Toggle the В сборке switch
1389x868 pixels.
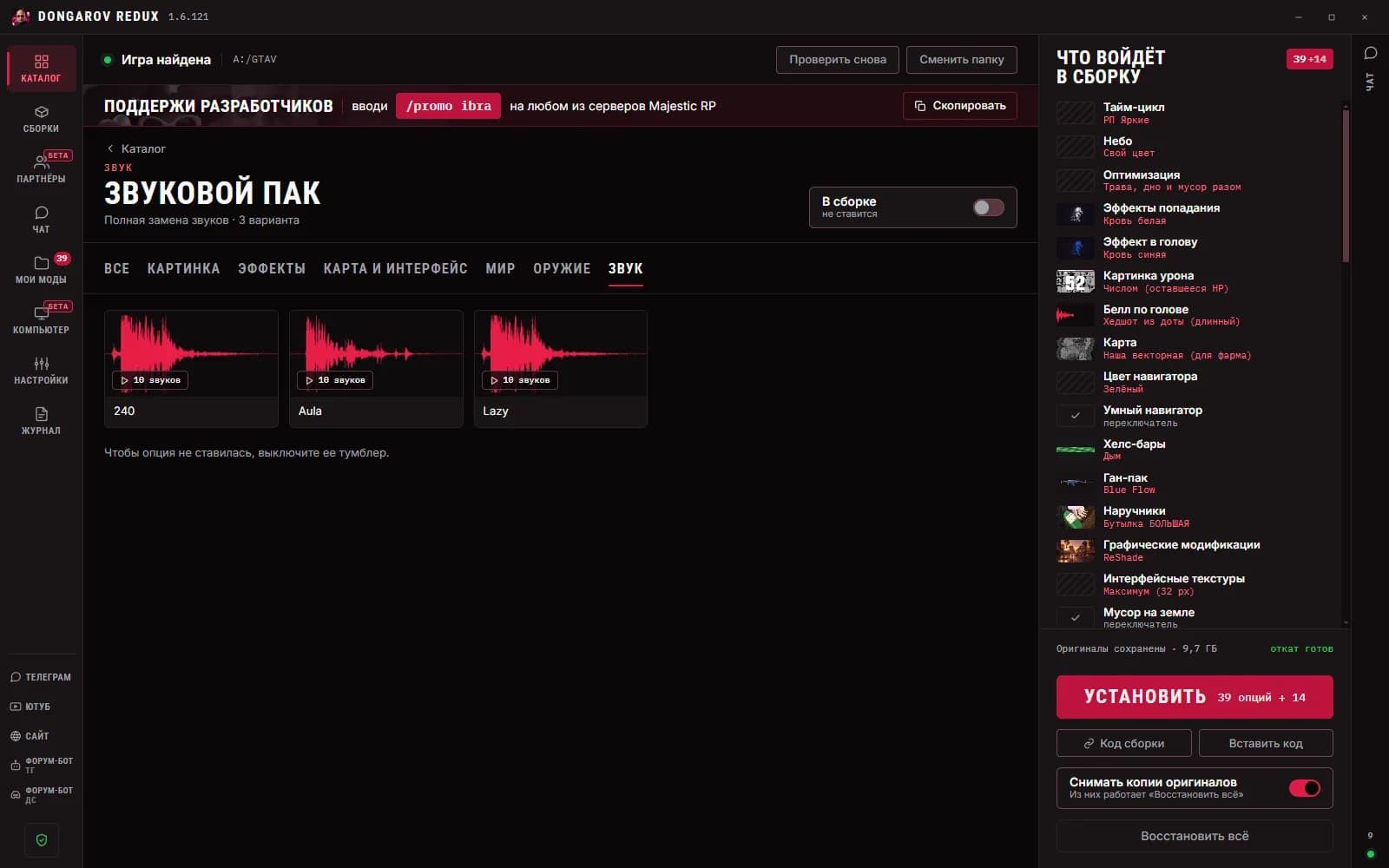(988, 207)
